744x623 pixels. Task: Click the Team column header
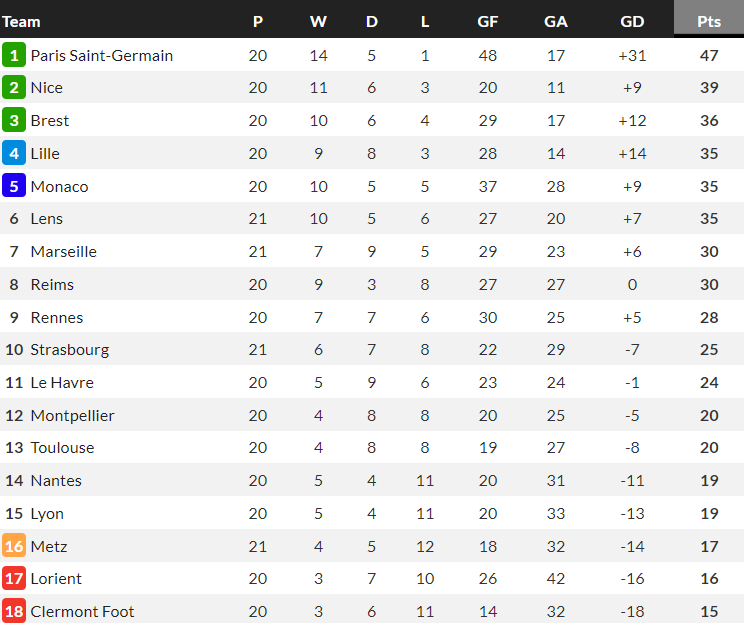(22, 21)
